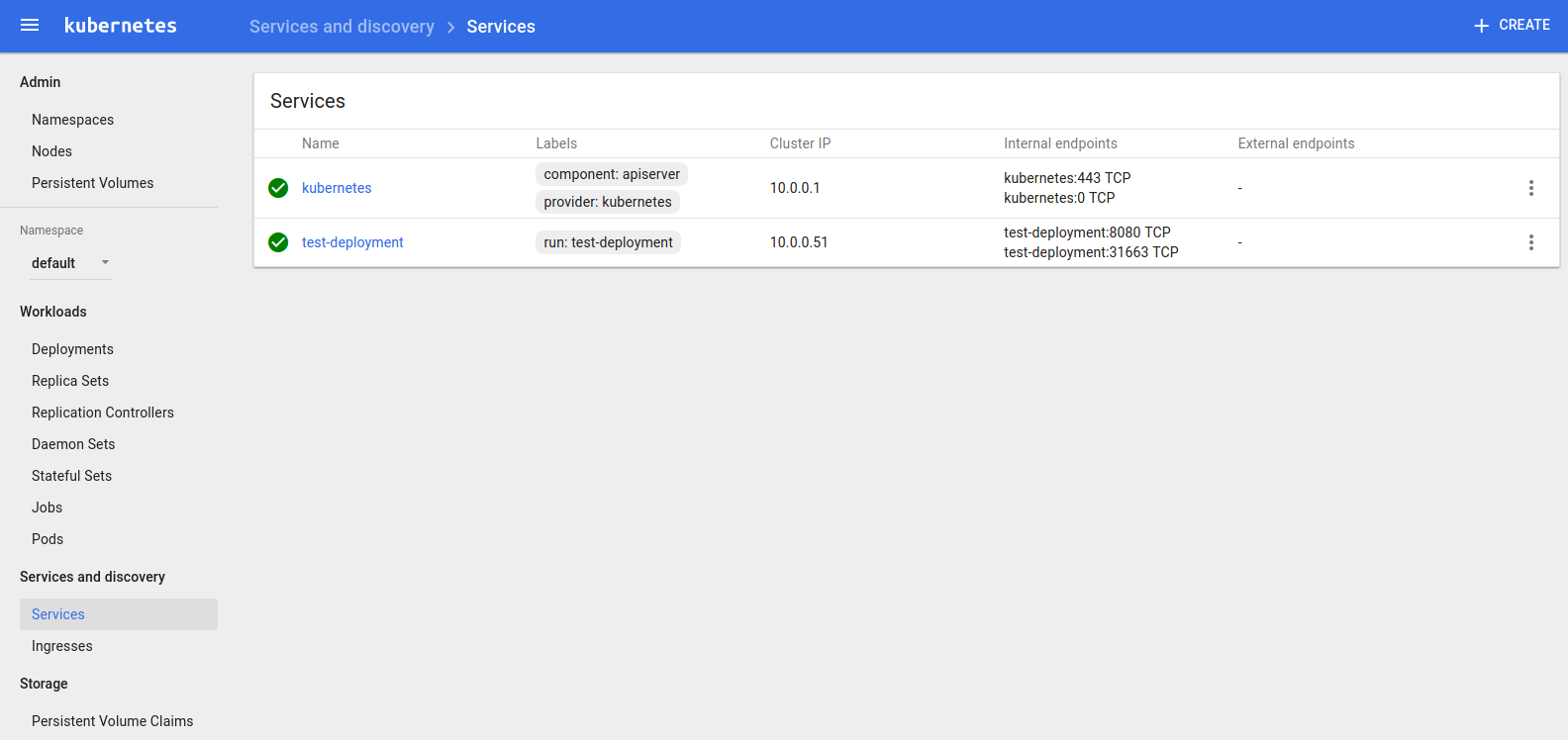Open the test-deployment service link

coord(352,242)
